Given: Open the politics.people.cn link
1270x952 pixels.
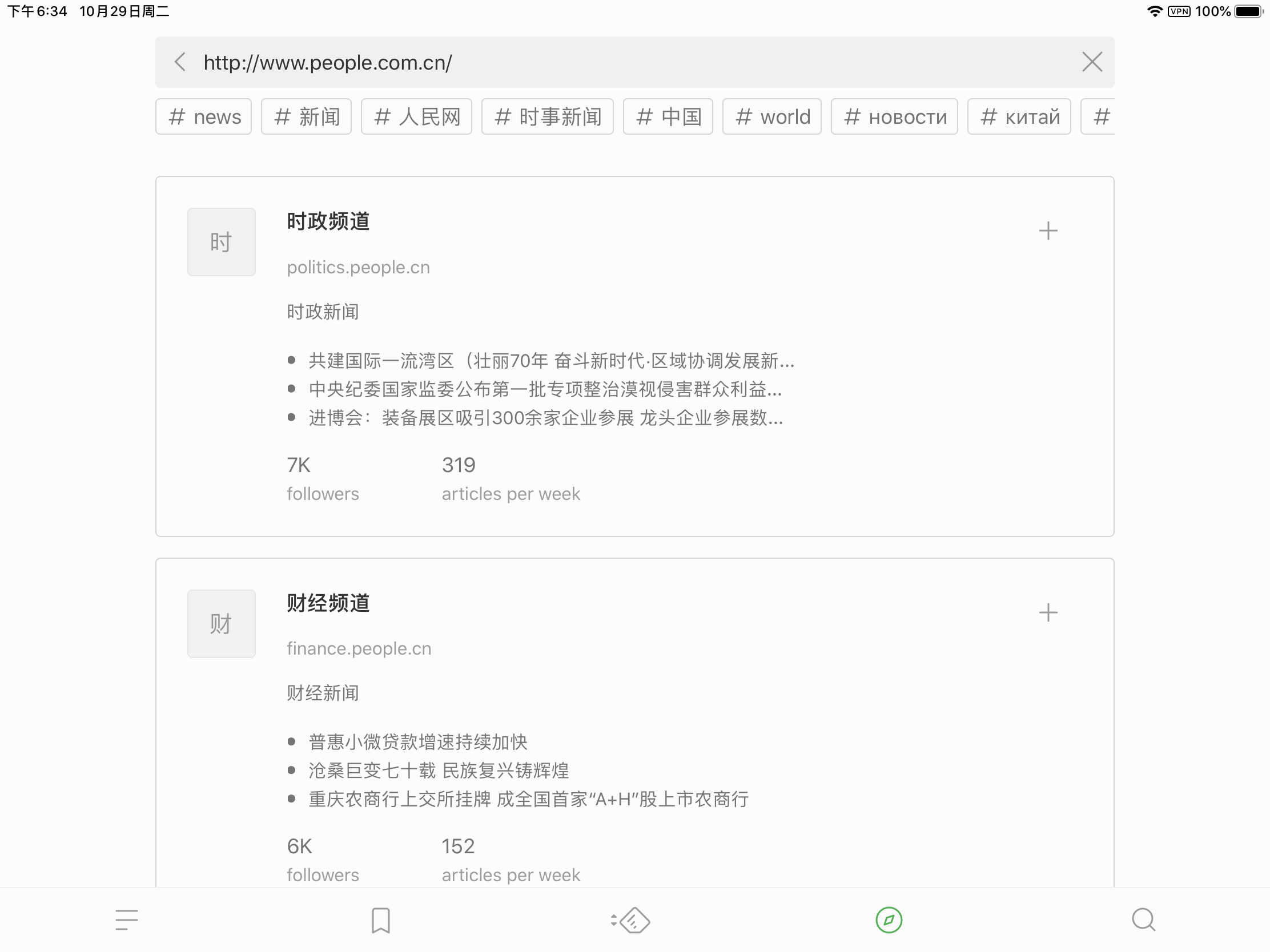Looking at the screenshot, I should (x=357, y=267).
